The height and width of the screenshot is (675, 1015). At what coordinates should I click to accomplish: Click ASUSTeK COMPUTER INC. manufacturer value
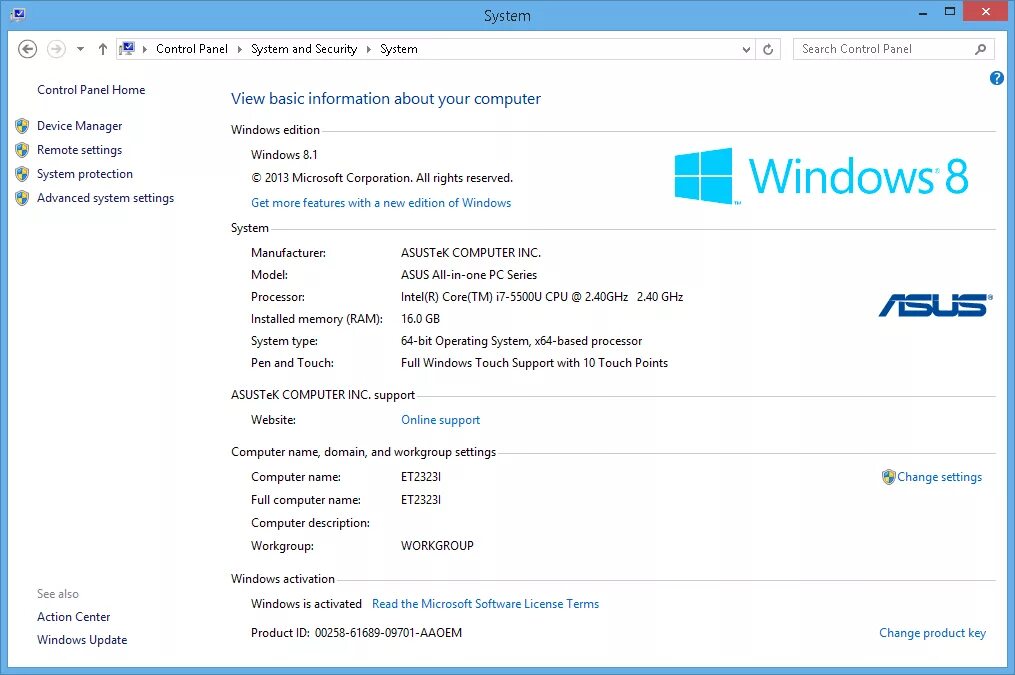[x=471, y=253]
